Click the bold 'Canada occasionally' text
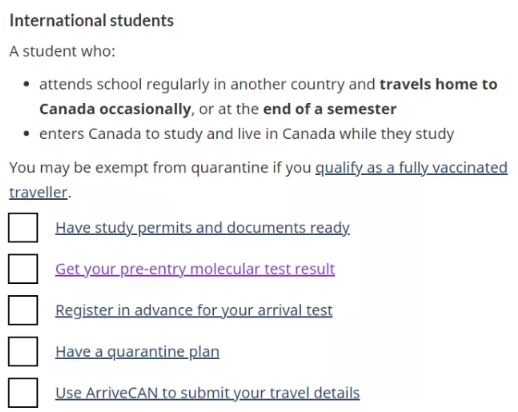 tap(115, 109)
